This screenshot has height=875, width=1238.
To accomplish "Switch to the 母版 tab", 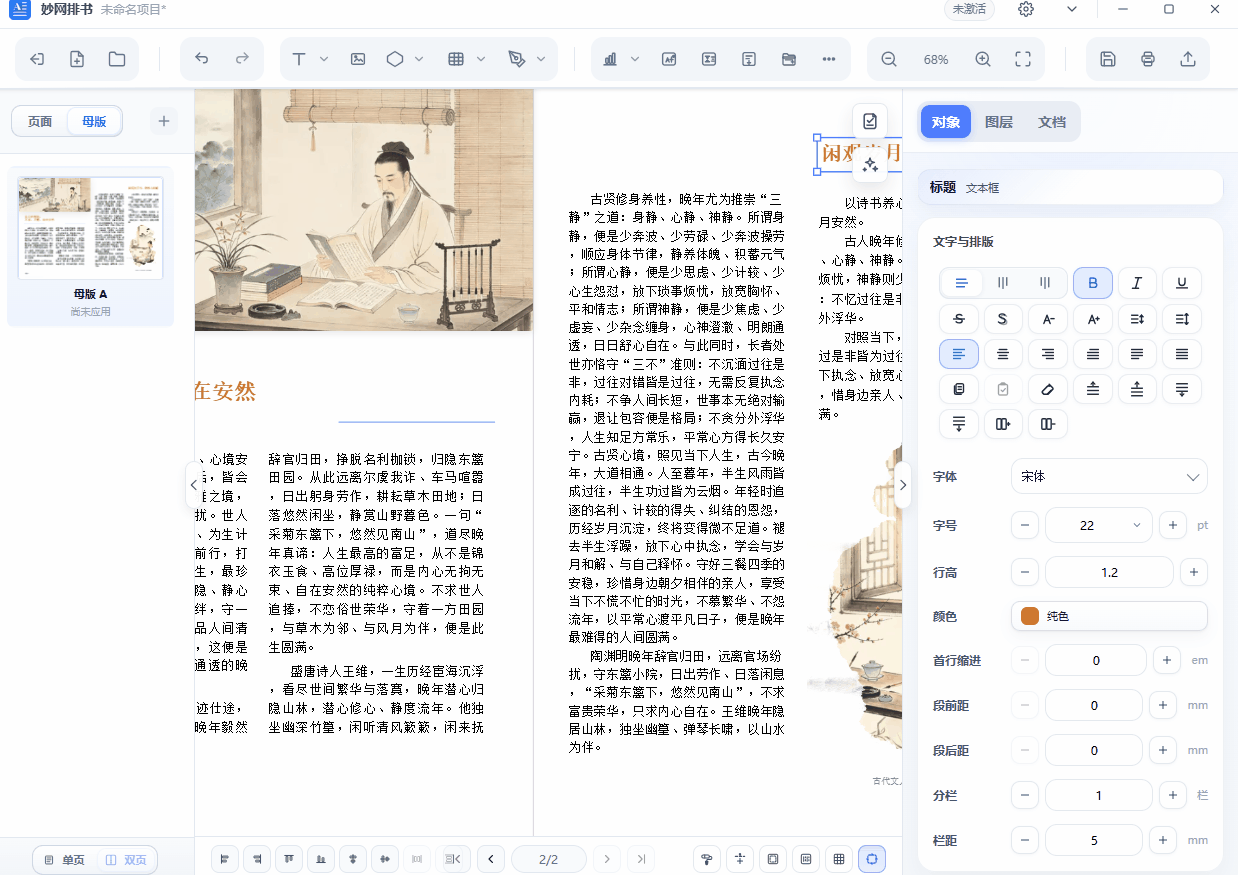I will pyautogui.click(x=94, y=122).
